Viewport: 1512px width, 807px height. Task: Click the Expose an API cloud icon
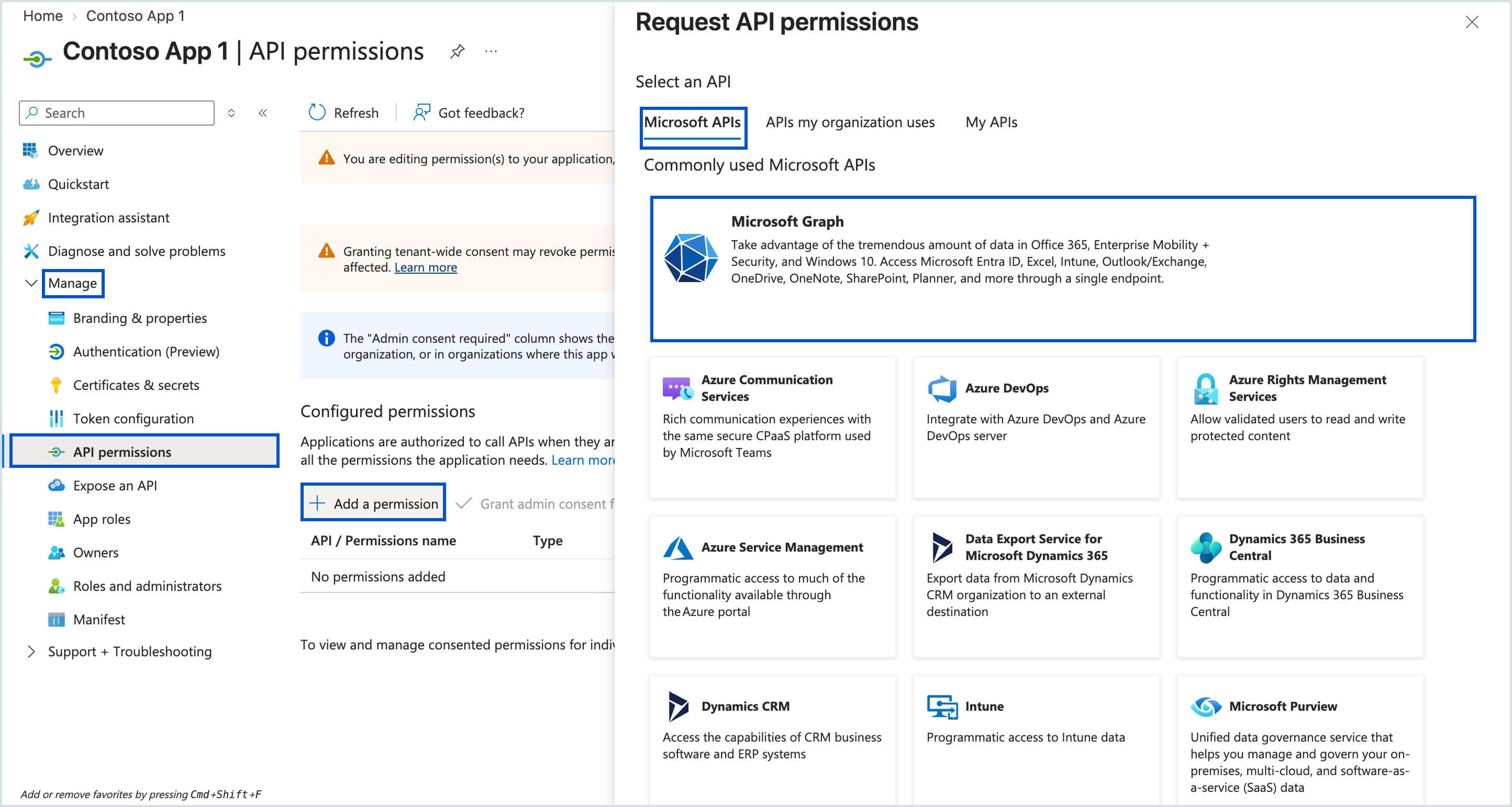(x=56, y=485)
